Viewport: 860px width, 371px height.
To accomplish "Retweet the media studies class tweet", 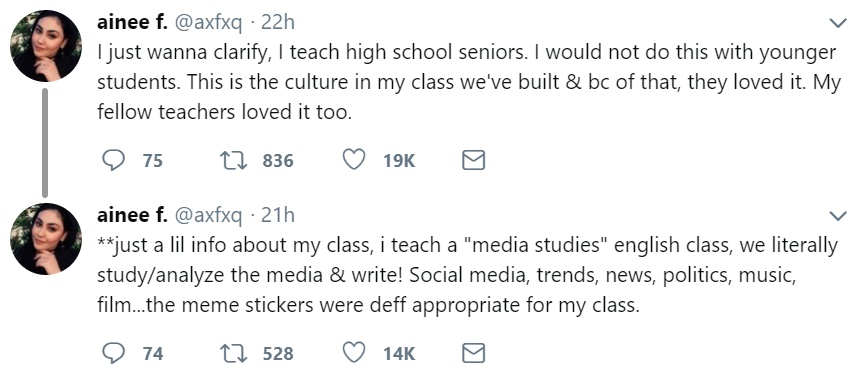I will [x=231, y=353].
